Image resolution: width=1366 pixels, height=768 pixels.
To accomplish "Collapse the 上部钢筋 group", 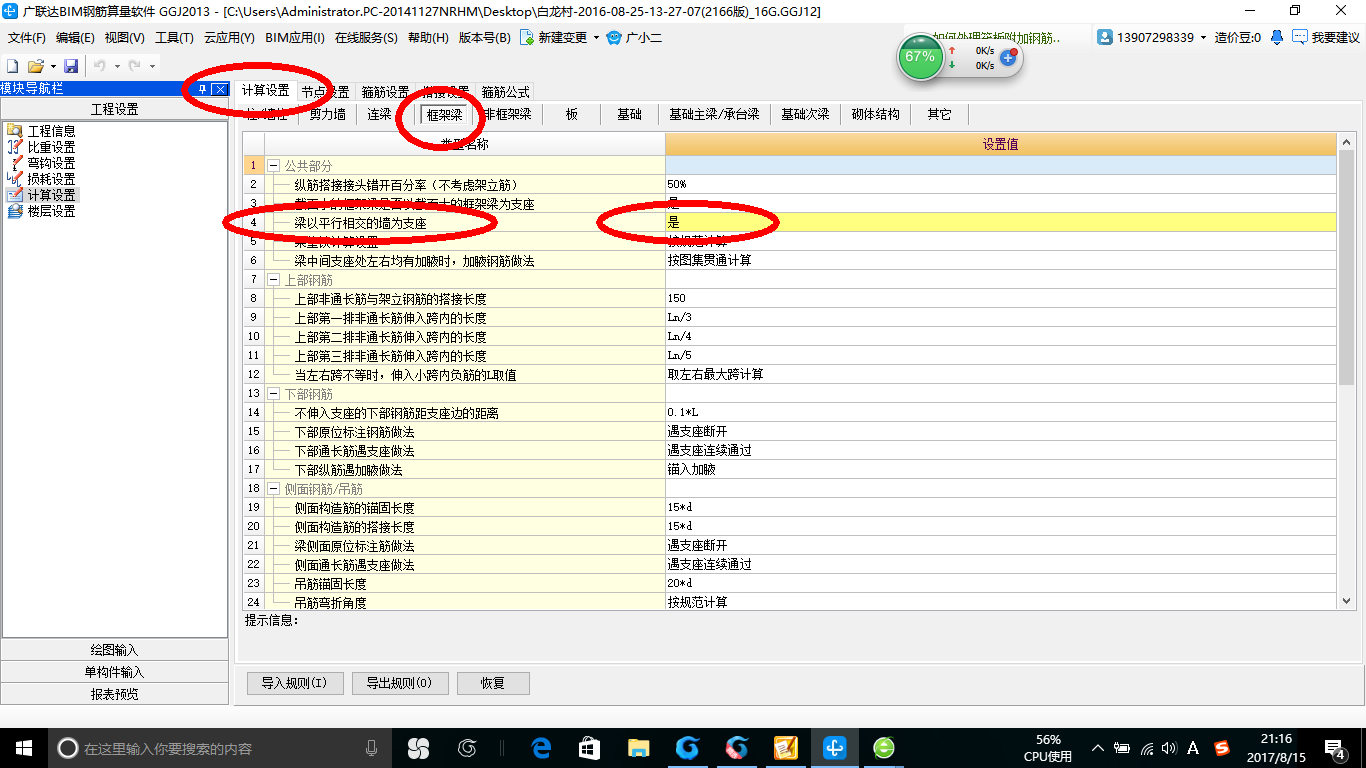I will pos(273,280).
